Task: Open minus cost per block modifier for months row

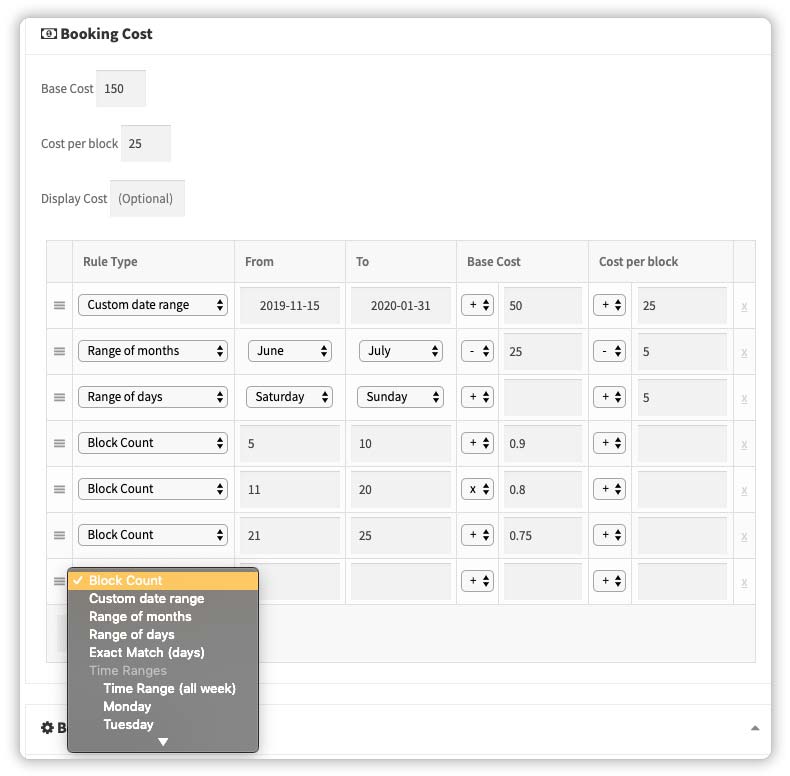Action: [609, 351]
